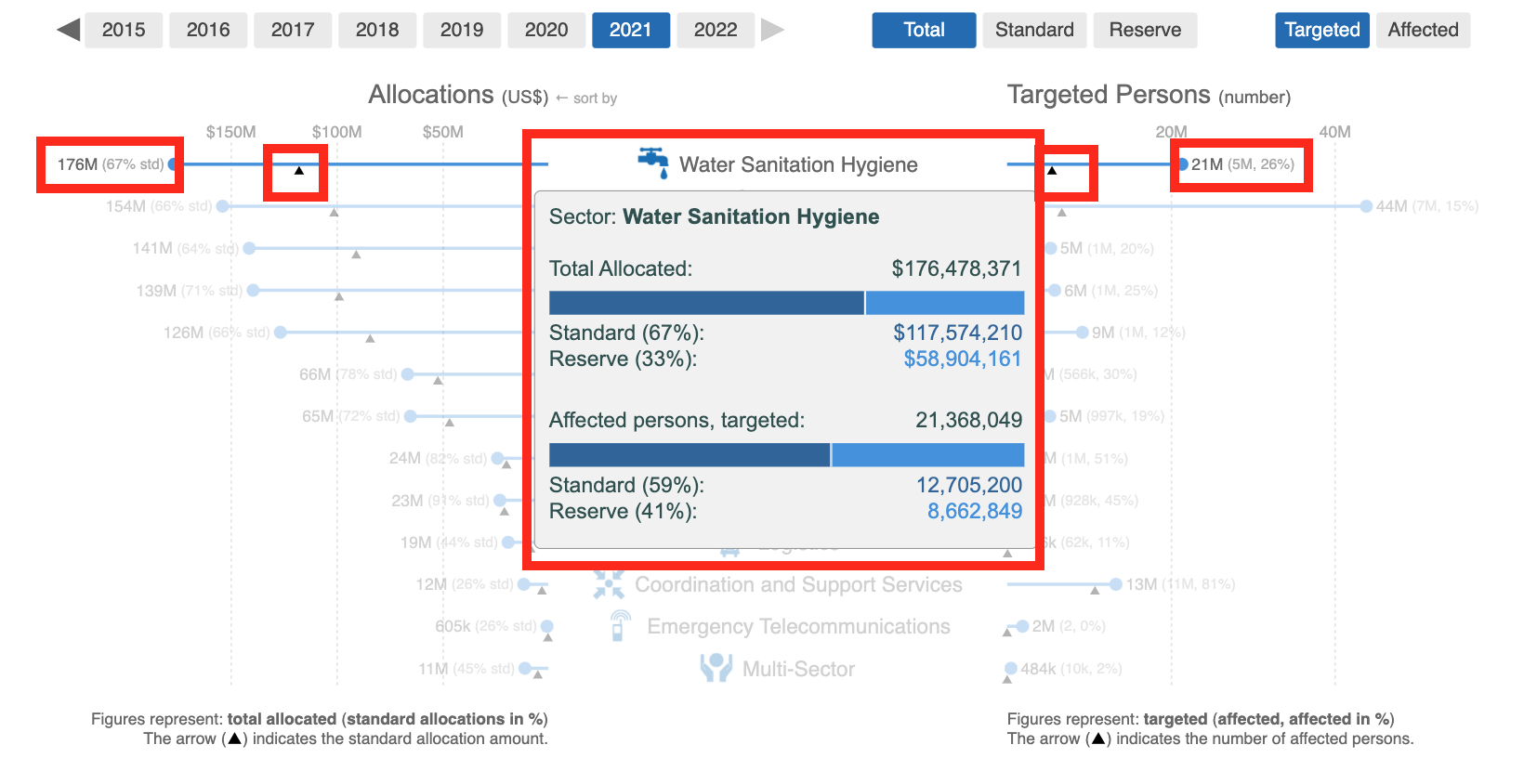Click the Emergency Telecommunications icon
The height and width of the screenshot is (784, 1537).
click(x=620, y=625)
